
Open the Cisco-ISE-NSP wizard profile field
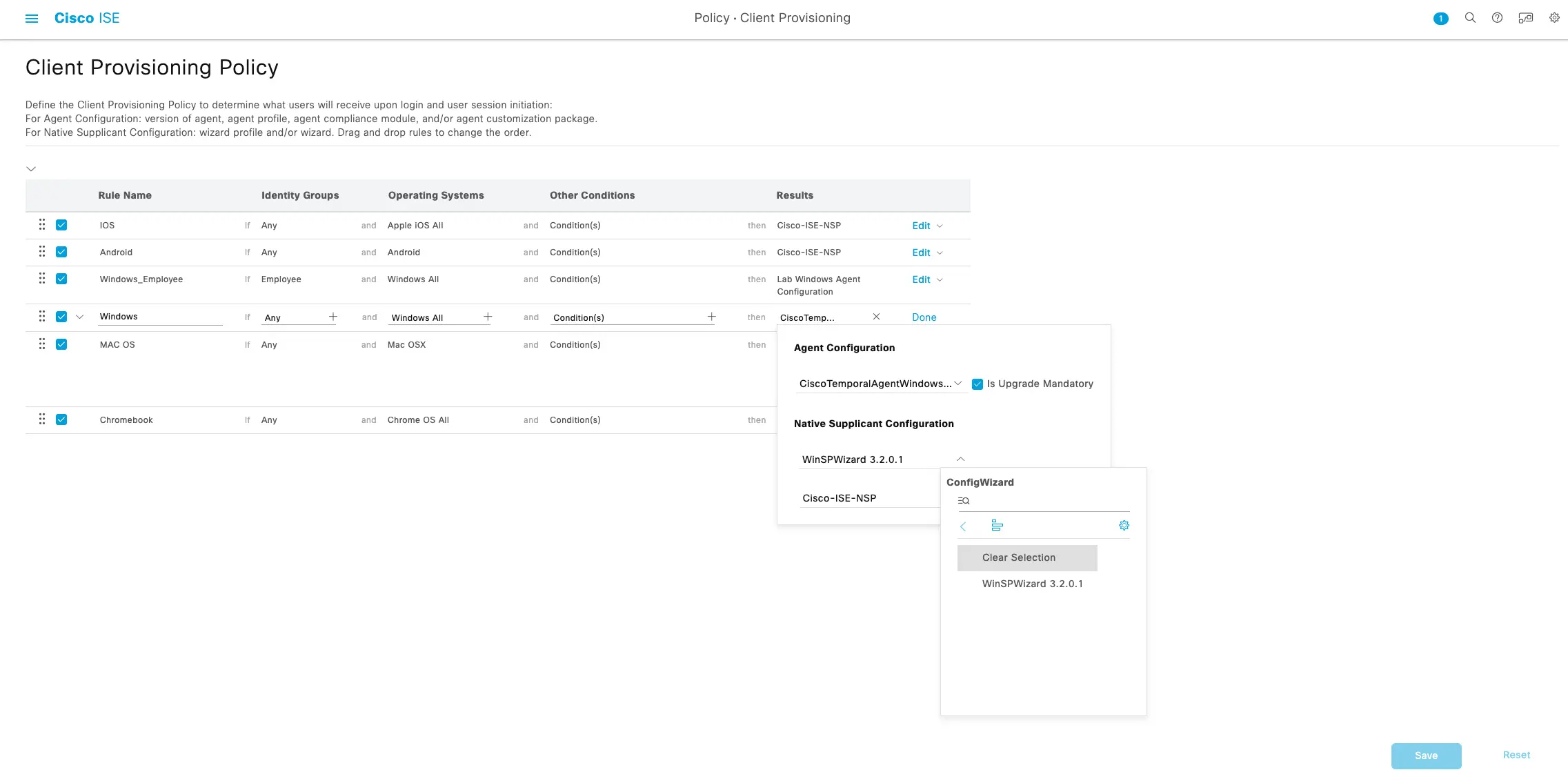(869, 498)
